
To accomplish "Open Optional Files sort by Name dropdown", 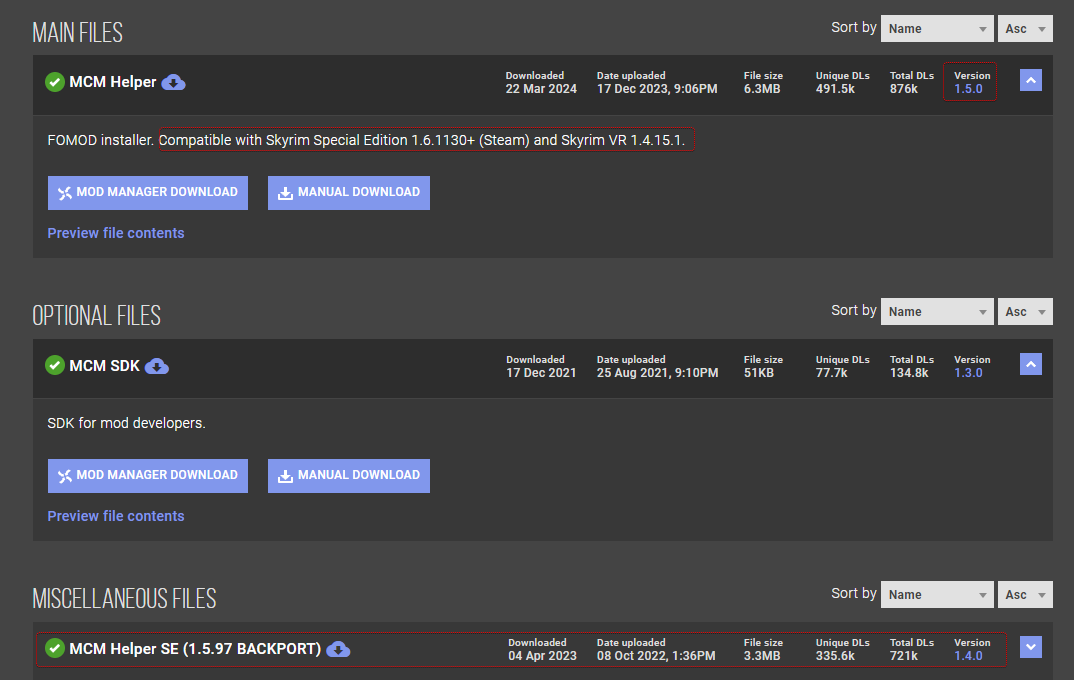I will point(937,312).
